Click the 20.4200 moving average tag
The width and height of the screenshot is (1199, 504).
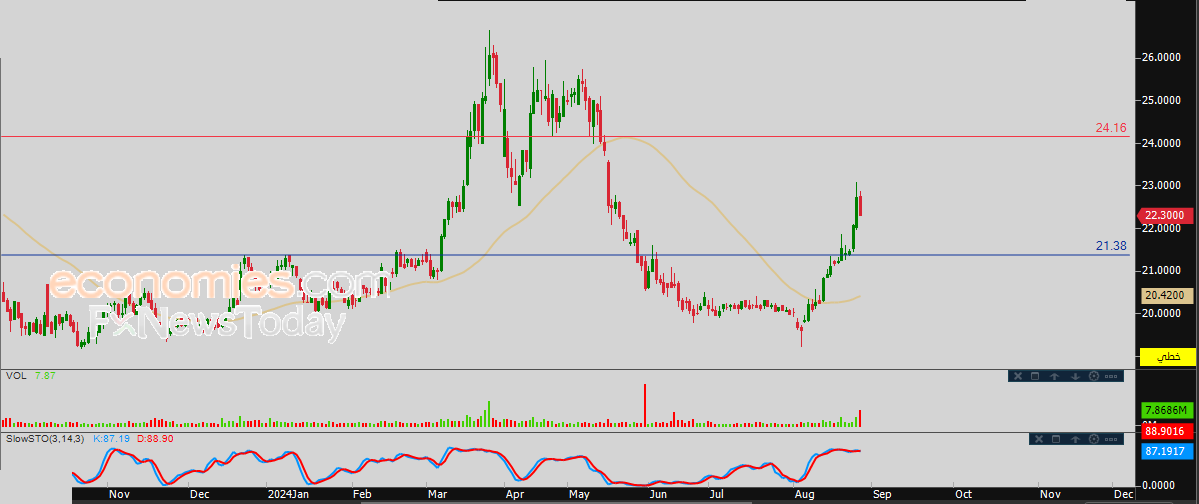click(x=1168, y=295)
